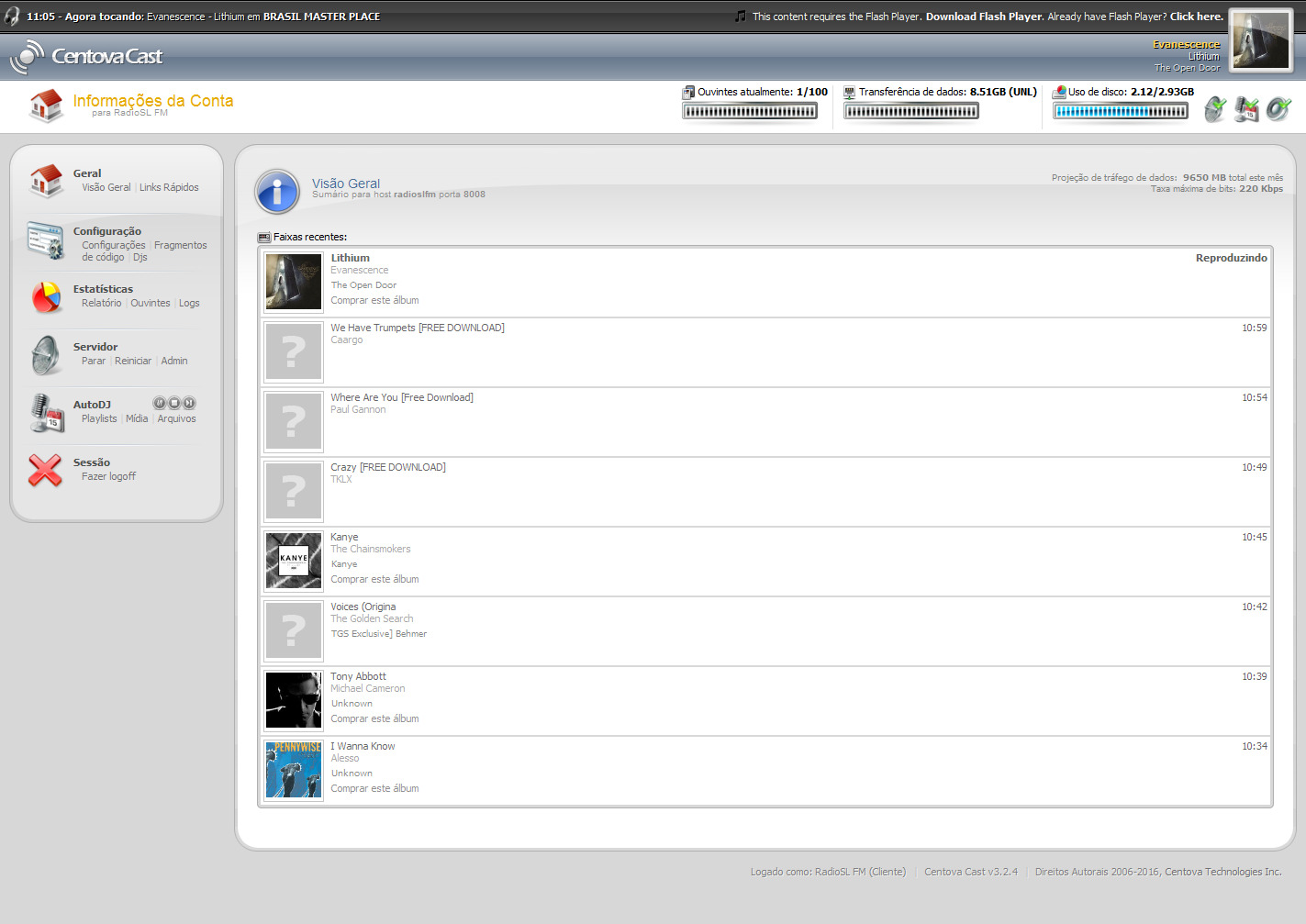Image resolution: width=1306 pixels, height=924 pixels.
Task: Click the Ouvintes atualmente listener meter bar
Action: coord(750,111)
